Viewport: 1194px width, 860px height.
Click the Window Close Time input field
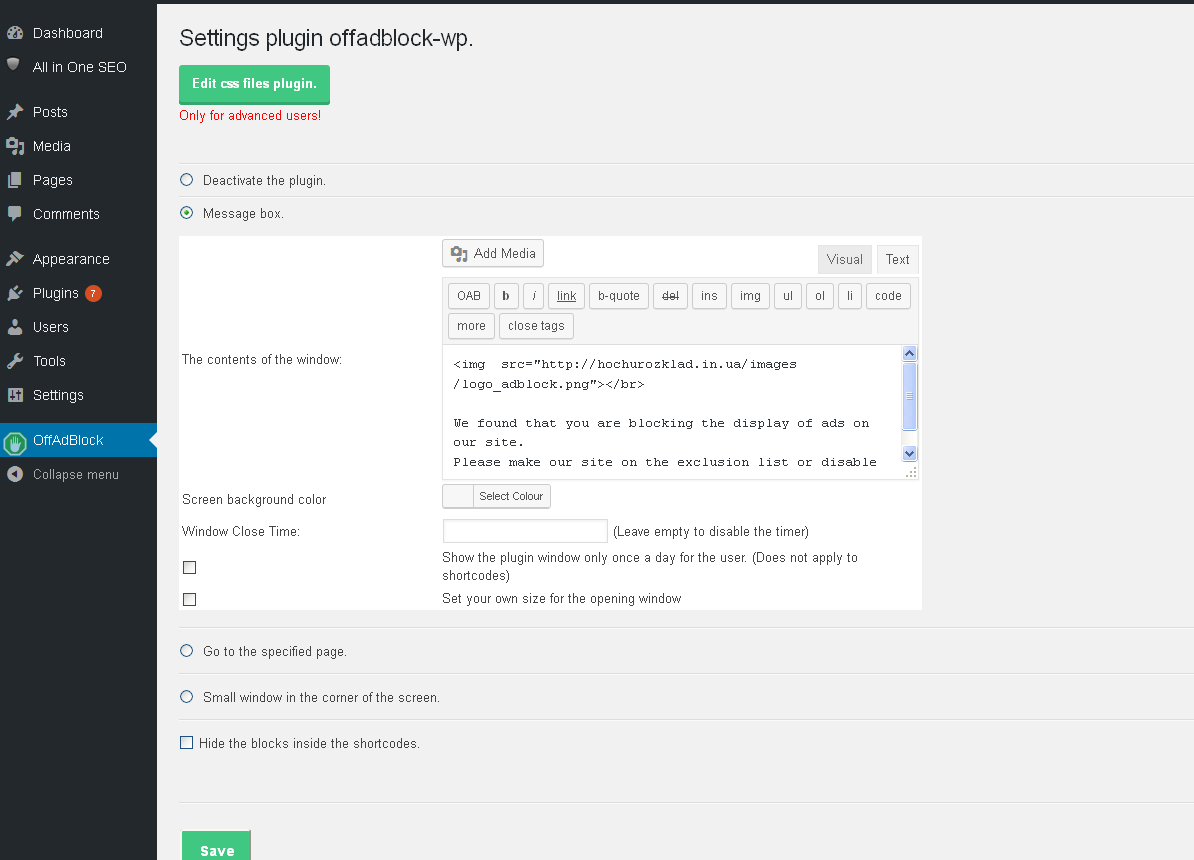tap(525, 531)
